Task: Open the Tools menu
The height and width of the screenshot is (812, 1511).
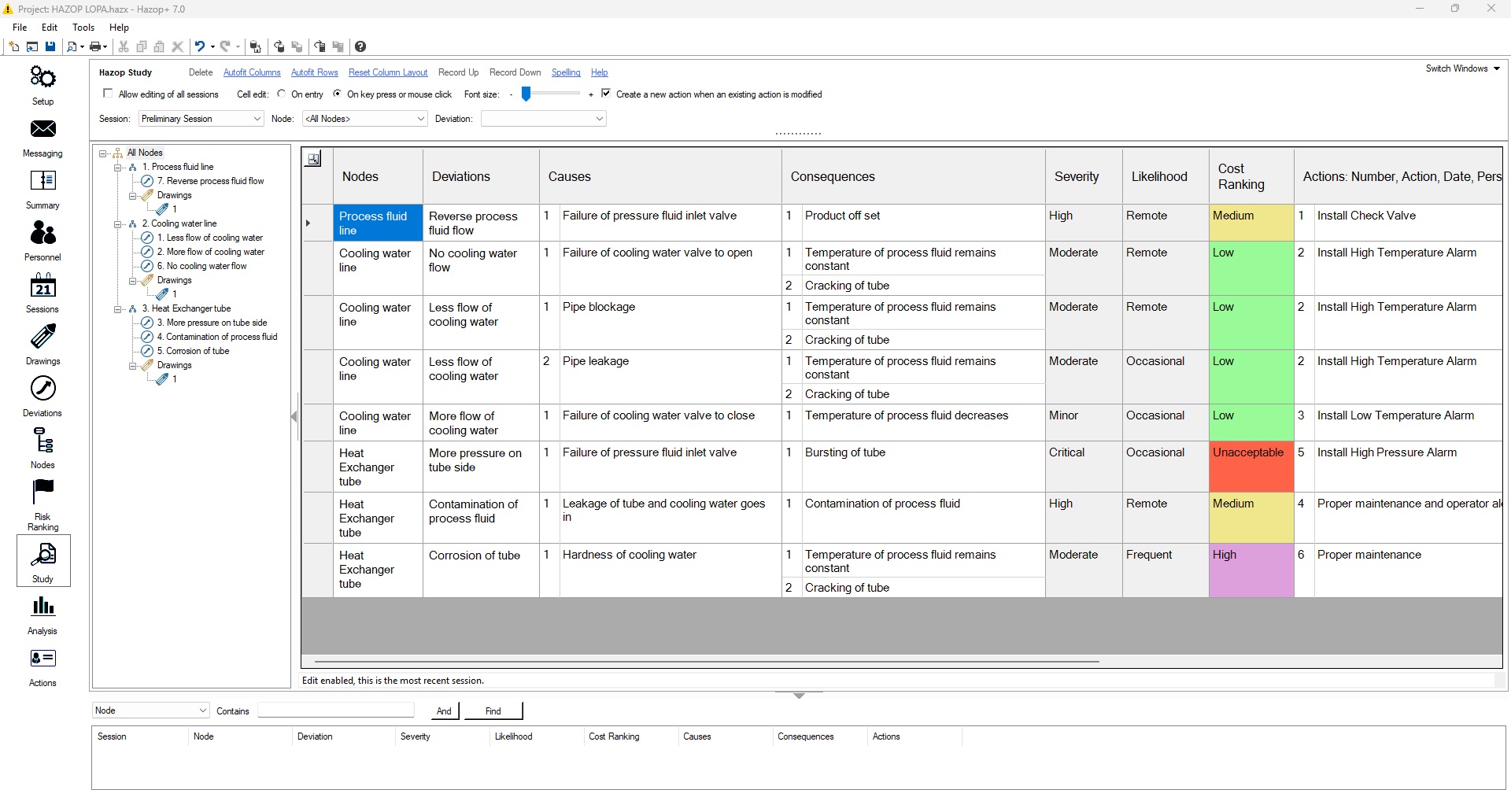Action: click(83, 28)
